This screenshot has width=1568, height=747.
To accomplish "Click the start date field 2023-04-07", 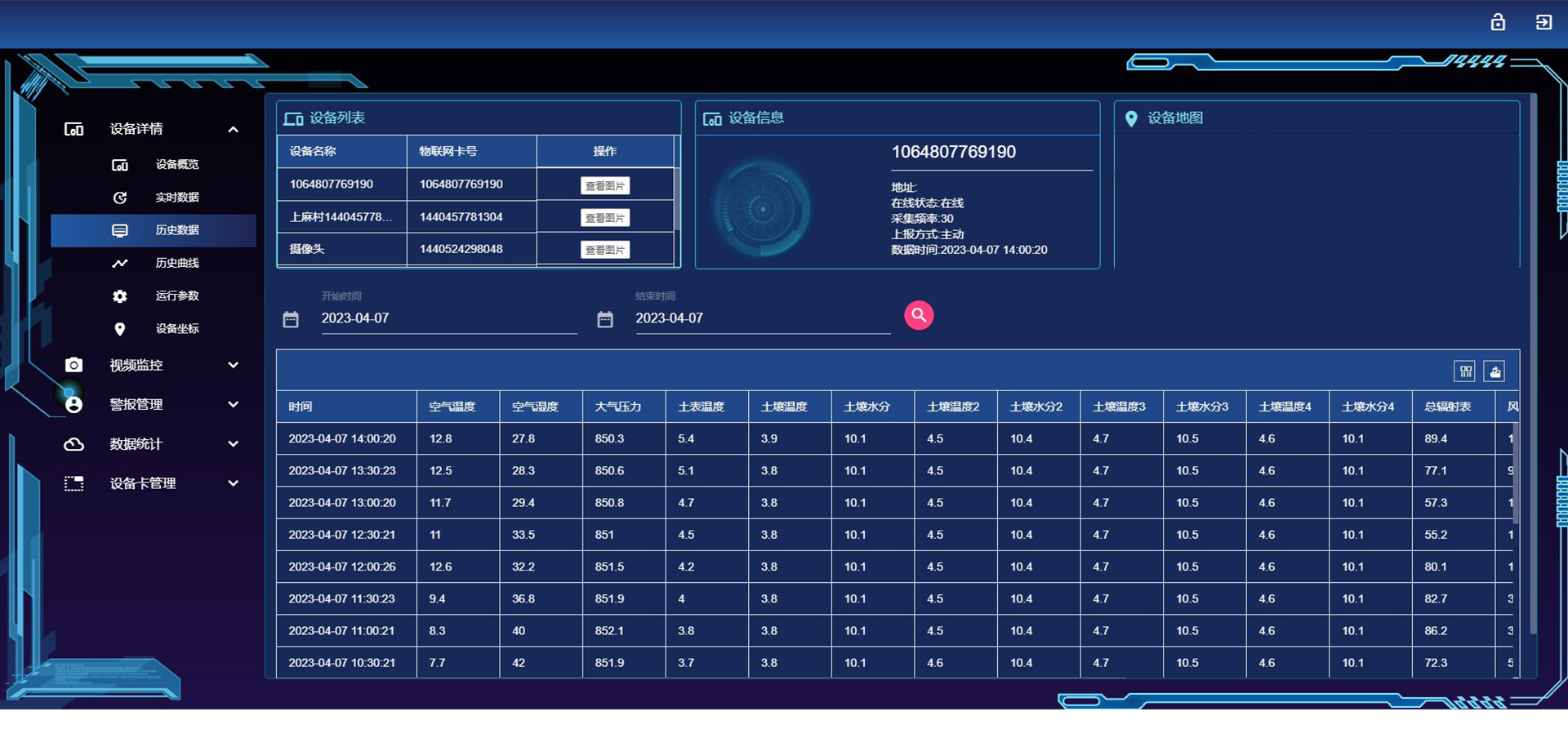I will 448,318.
